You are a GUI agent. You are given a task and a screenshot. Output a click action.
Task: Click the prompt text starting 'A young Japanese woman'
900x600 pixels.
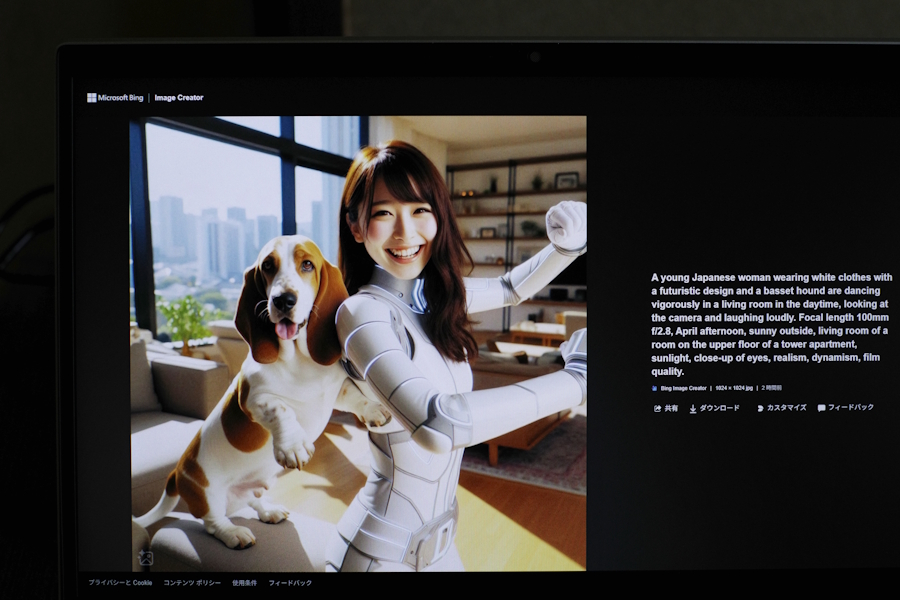[771, 324]
